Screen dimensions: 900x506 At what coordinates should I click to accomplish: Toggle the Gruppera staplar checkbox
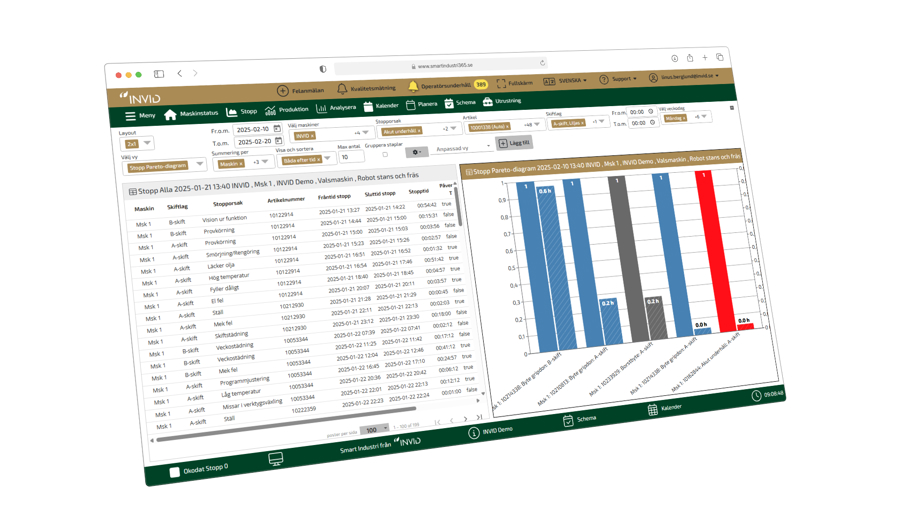pos(385,155)
